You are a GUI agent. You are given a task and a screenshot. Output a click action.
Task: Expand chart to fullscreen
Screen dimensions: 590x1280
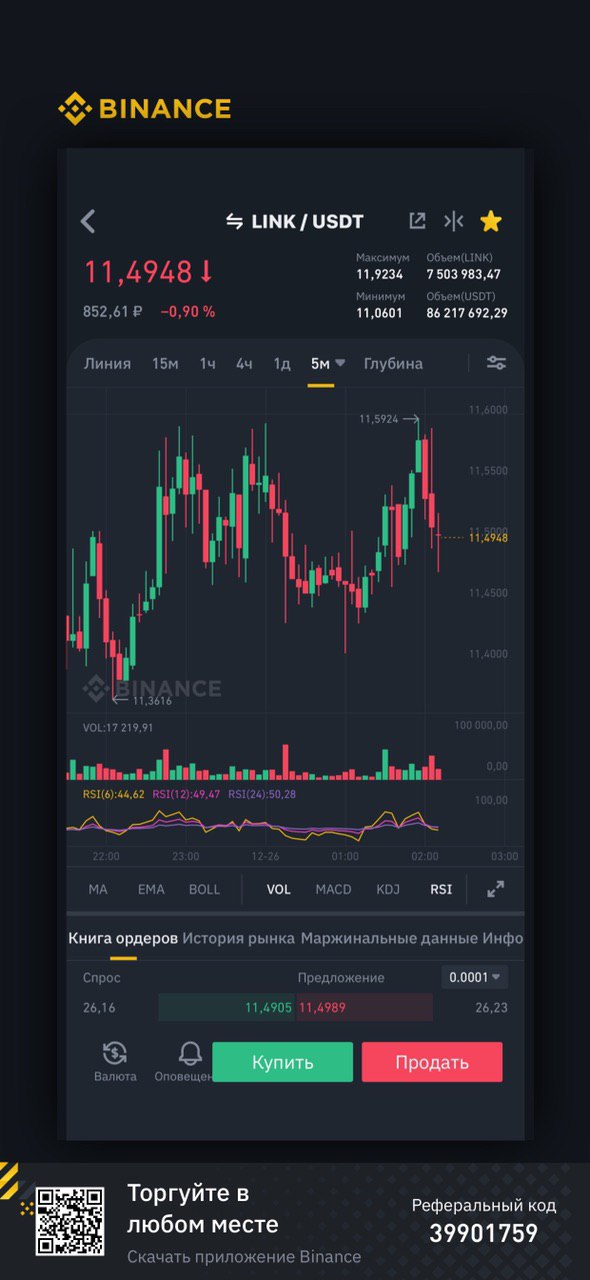pos(496,889)
